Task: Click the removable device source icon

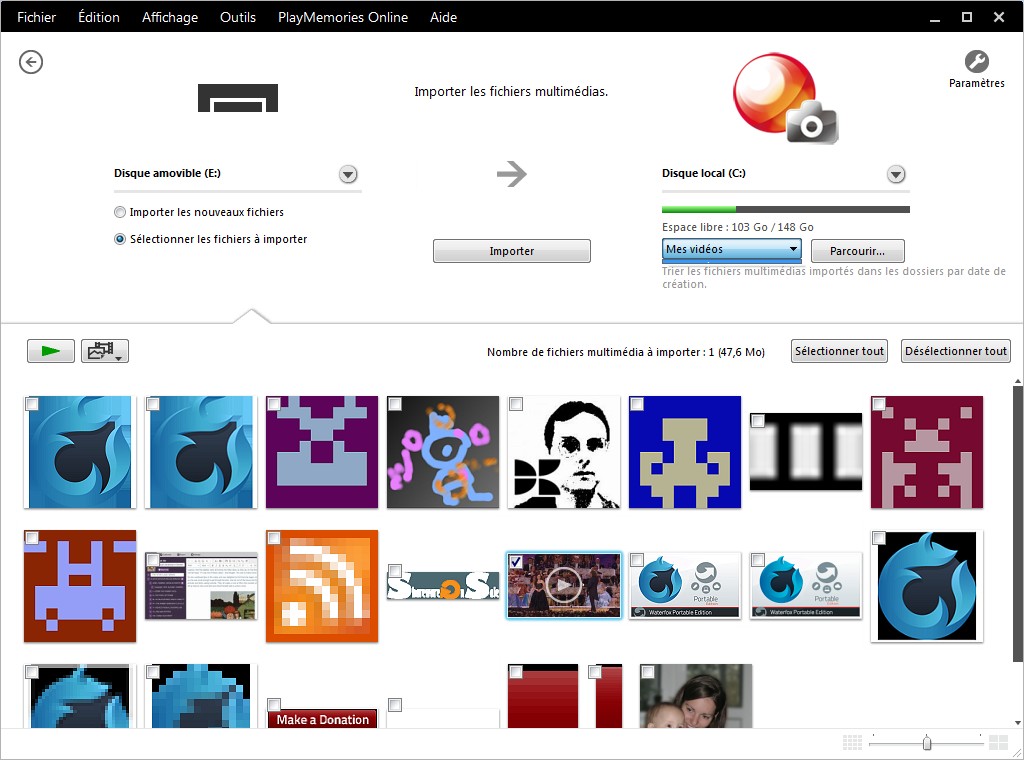Action: point(238,98)
